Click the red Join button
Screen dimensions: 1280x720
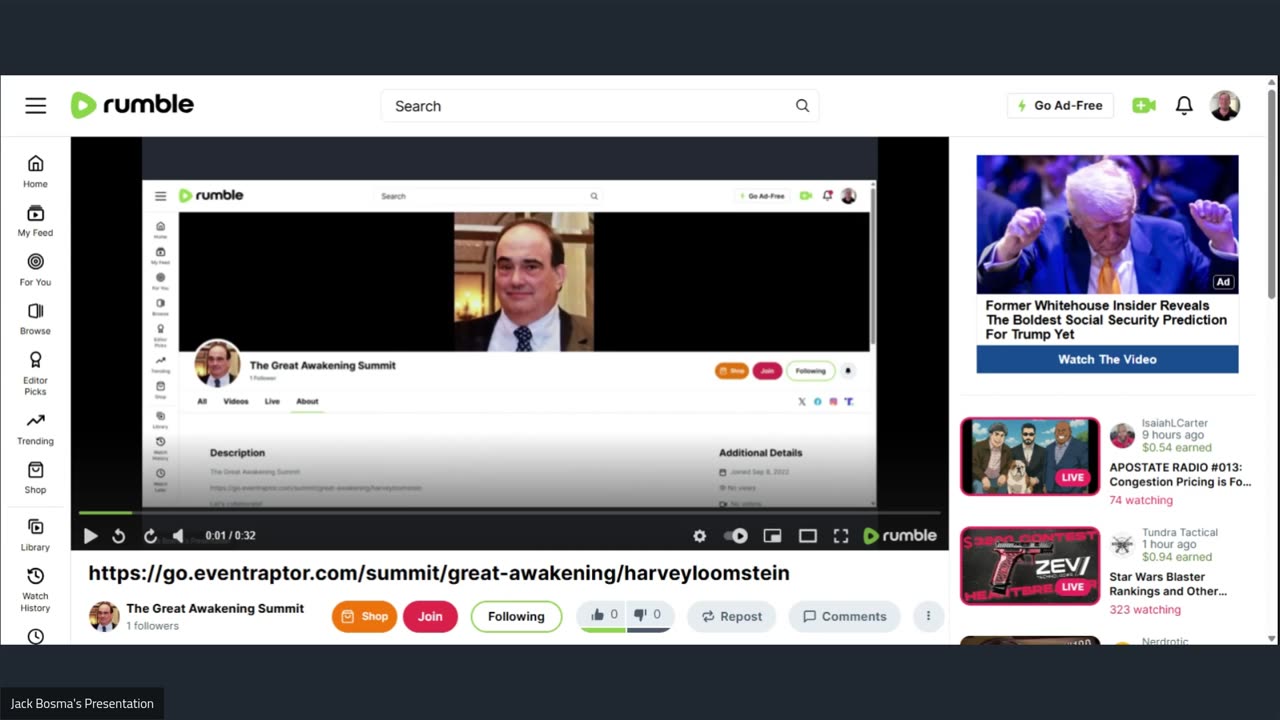coord(430,616)
